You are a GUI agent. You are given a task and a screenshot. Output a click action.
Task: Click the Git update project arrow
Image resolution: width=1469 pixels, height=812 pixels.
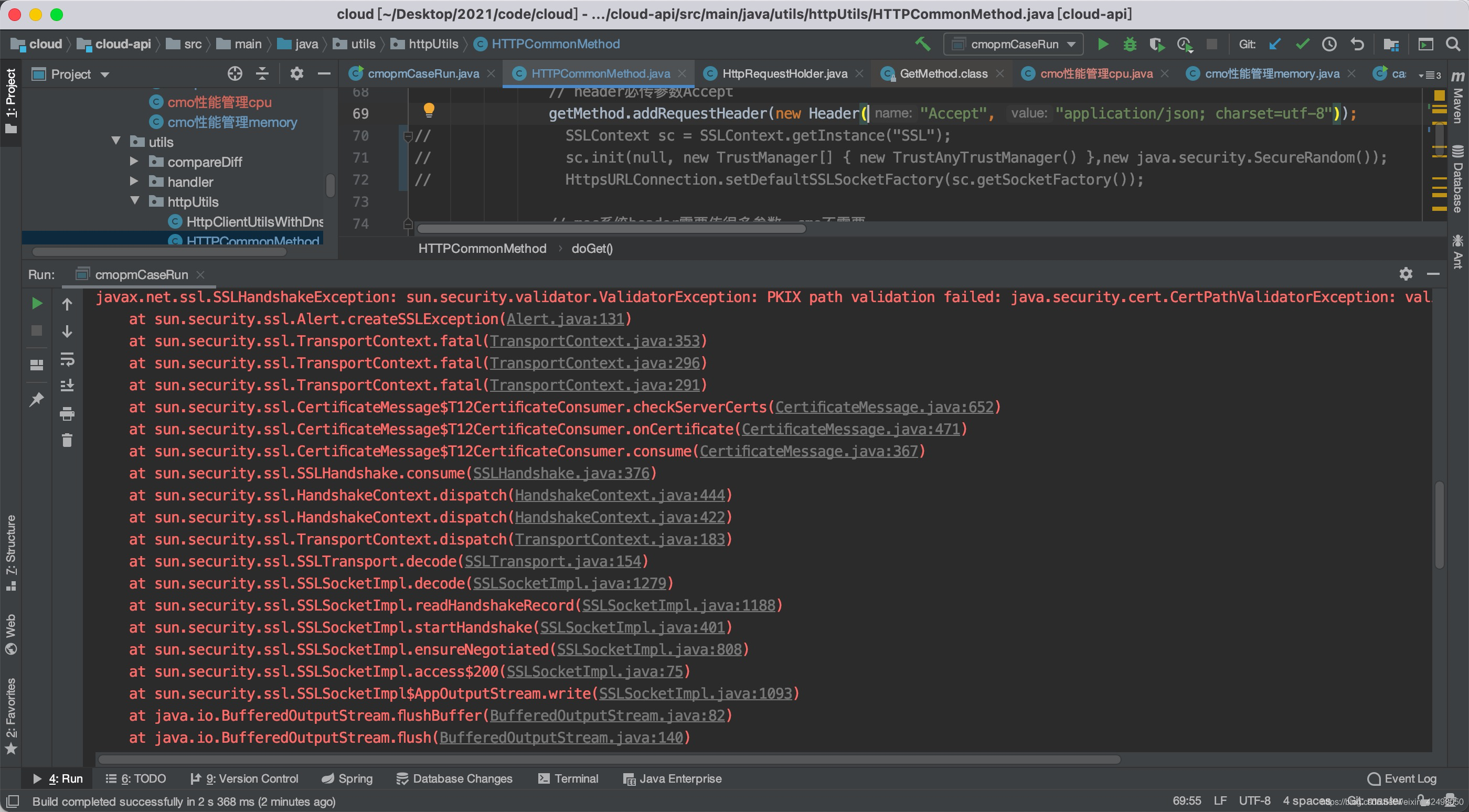[x=1275, y=44]
